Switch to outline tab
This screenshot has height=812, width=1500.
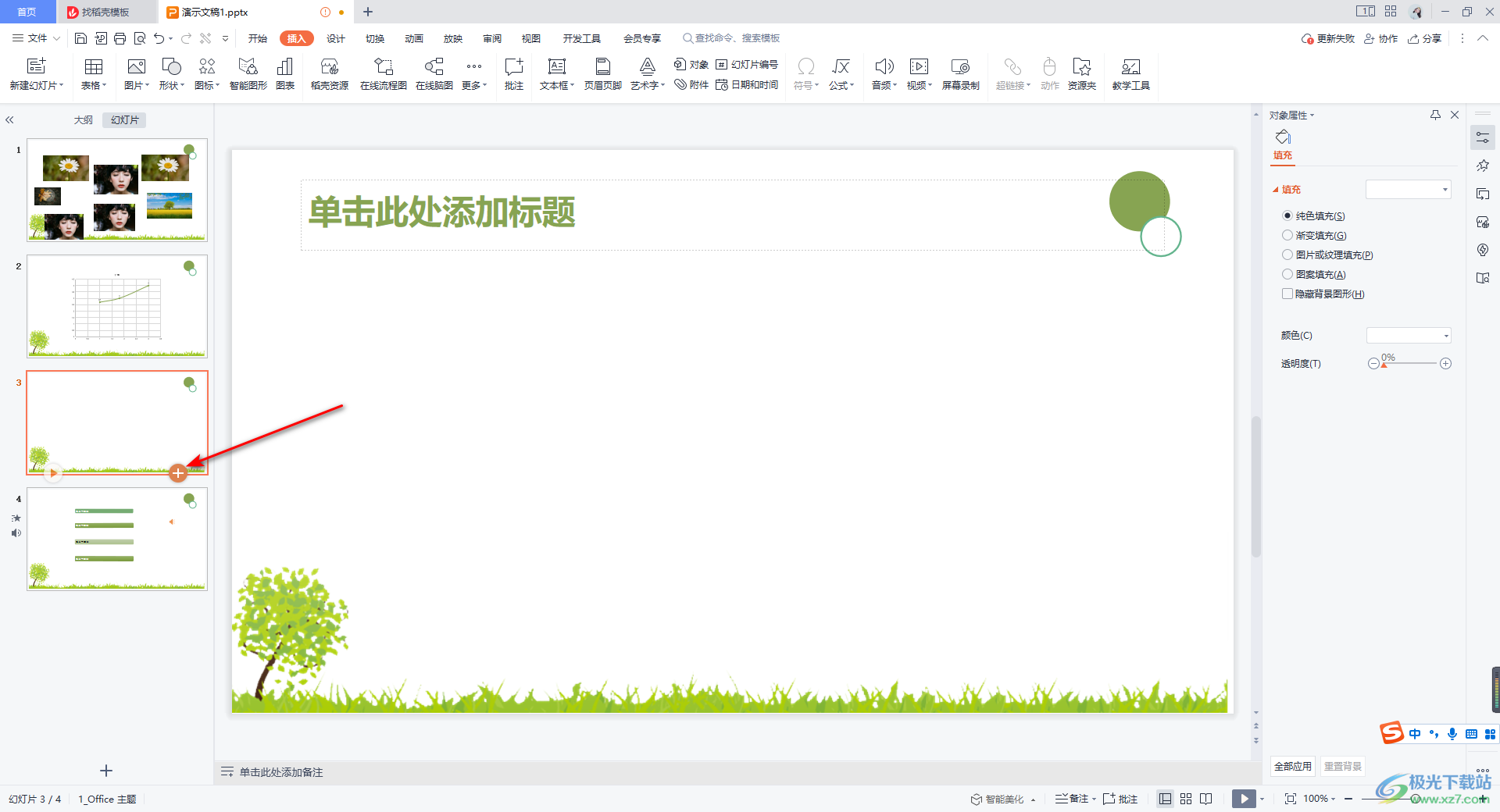[x=84, y=120]
